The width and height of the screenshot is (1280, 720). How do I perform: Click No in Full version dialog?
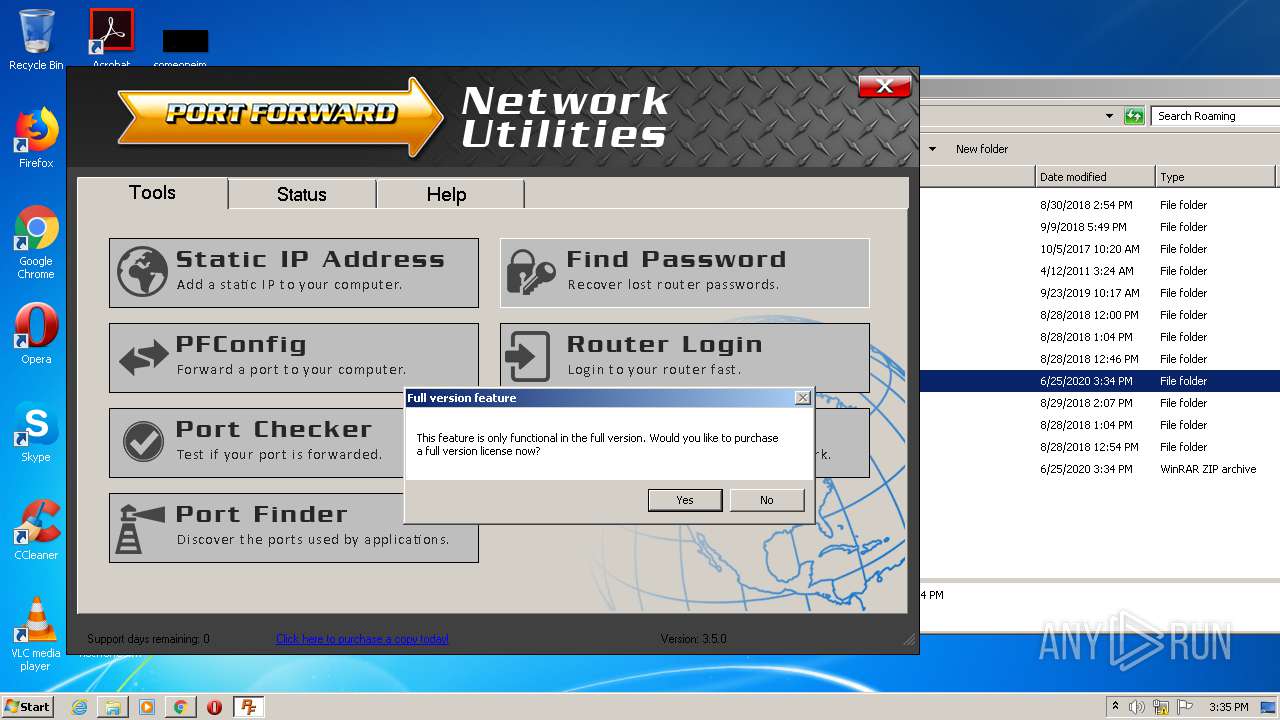[767, 500]
